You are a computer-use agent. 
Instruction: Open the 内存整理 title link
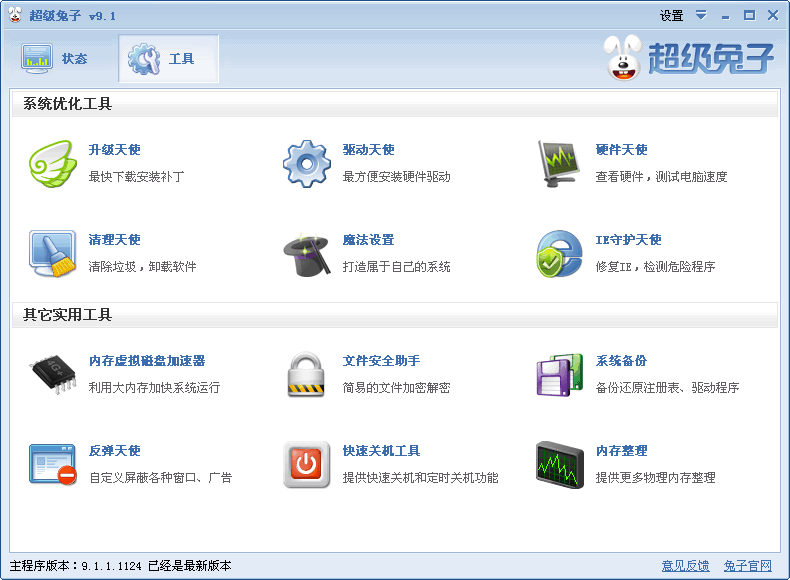click(621, 450)
